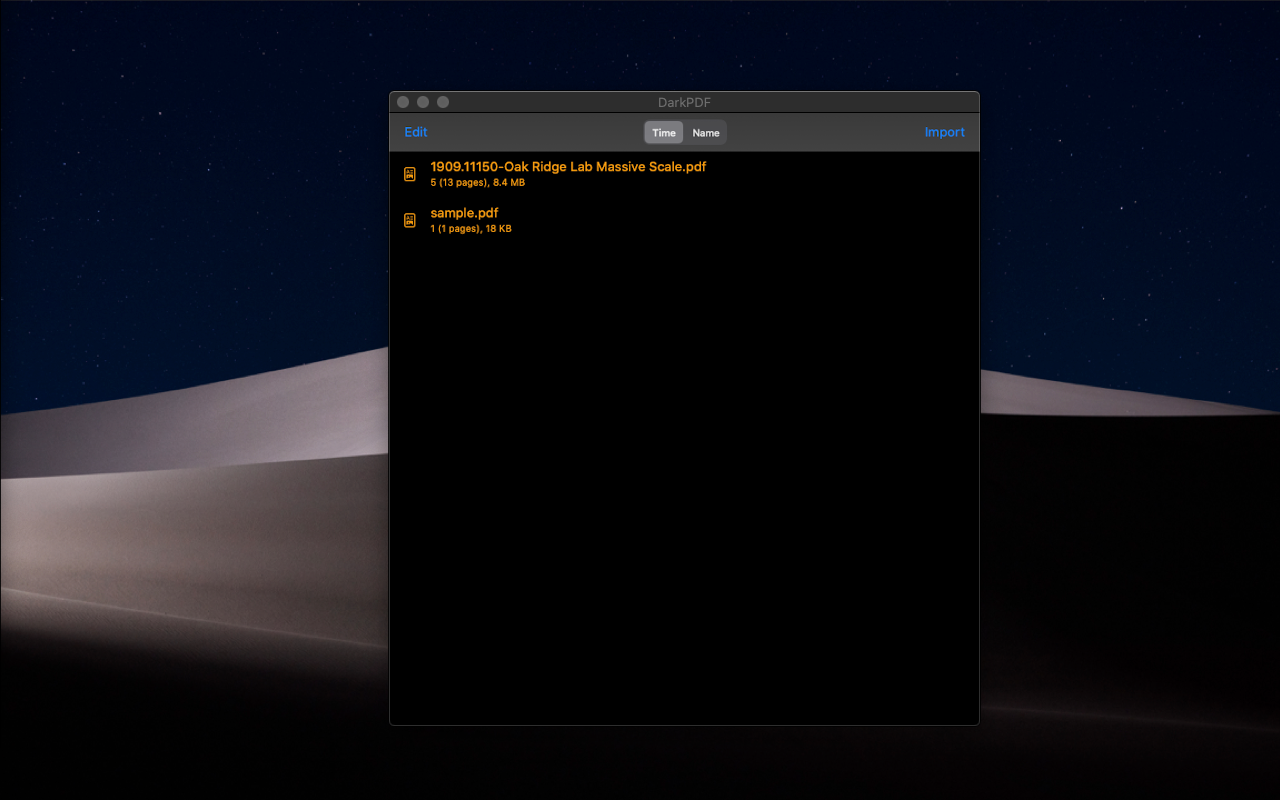
Task: Sort documents by Time
Action: pyautogui.click(x=664, y=132)
